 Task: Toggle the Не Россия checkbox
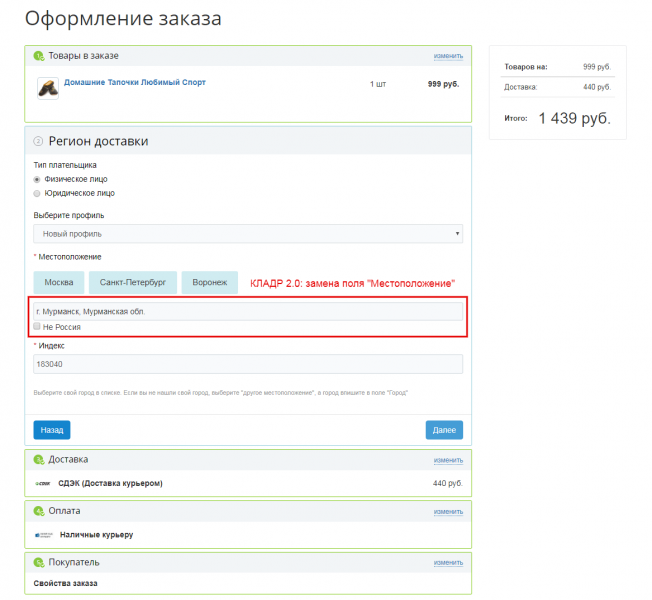(x=37, y=327)
